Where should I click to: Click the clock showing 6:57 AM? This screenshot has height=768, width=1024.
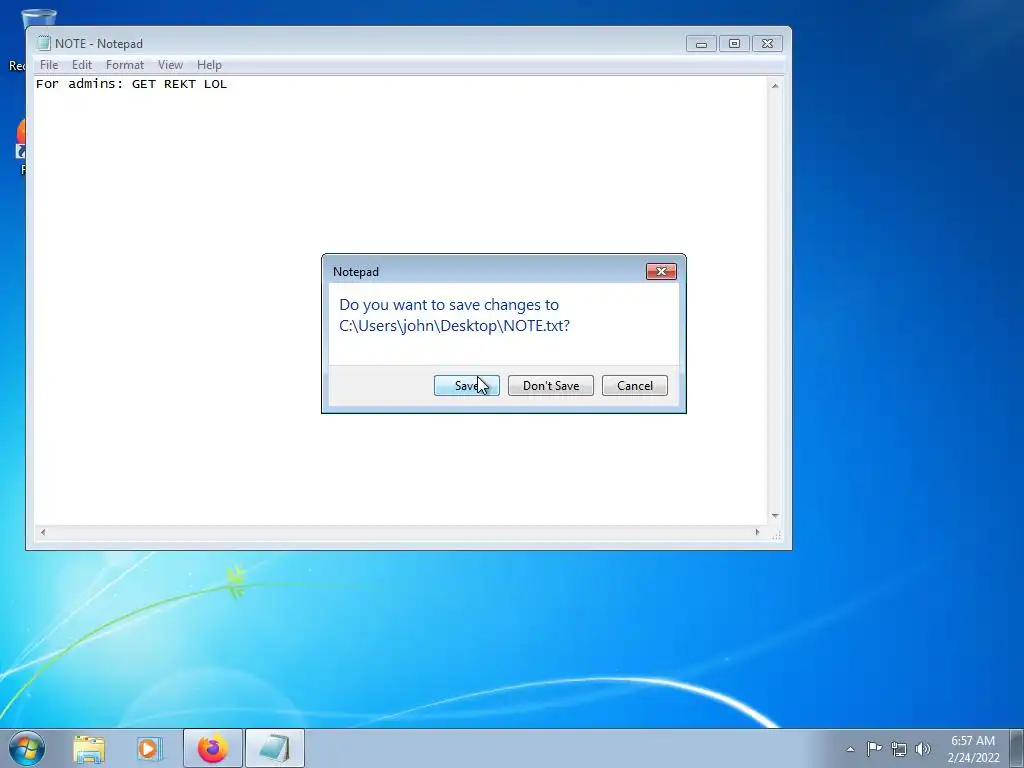(973, 748)
